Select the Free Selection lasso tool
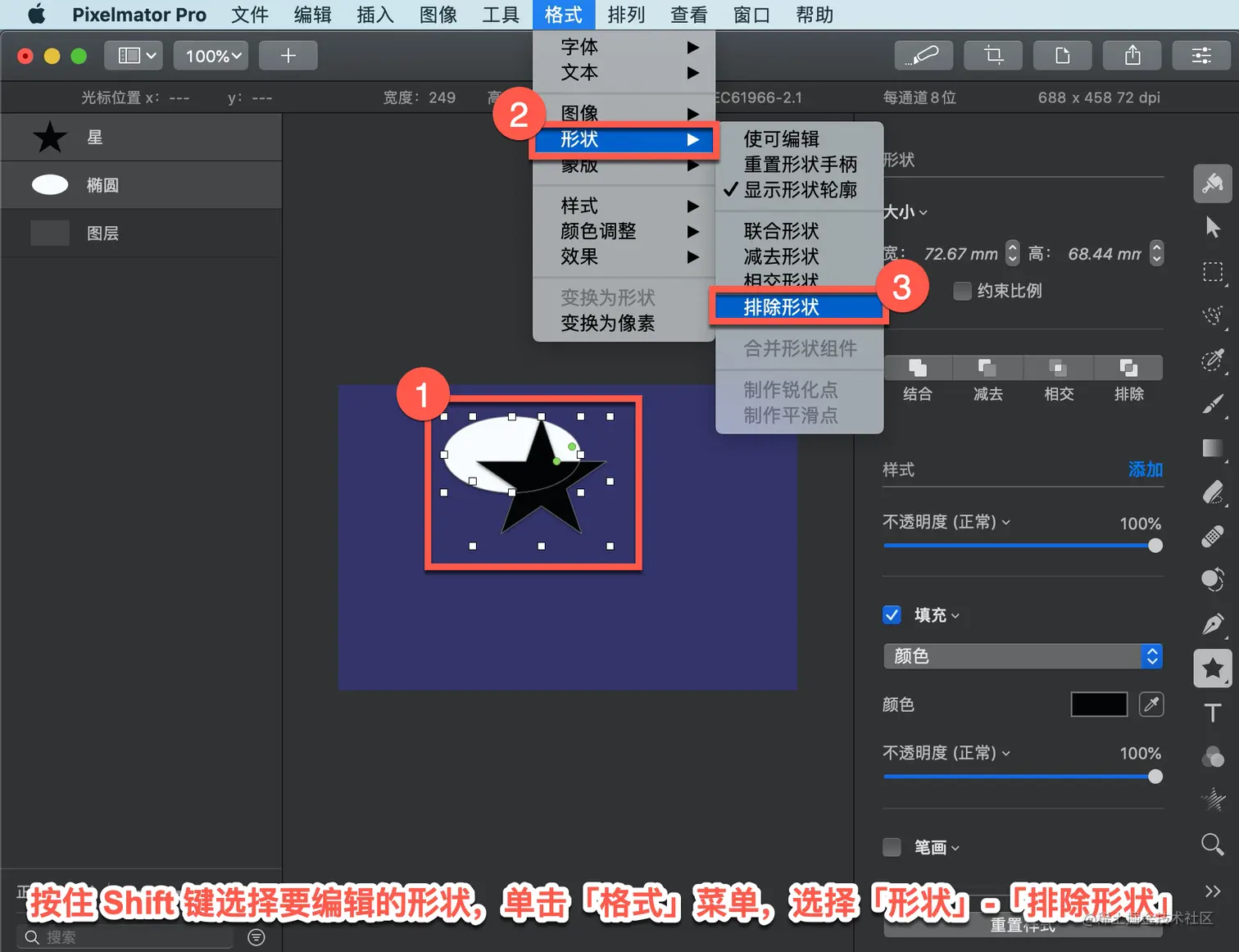1239x952 pixels. point(1213,315)
